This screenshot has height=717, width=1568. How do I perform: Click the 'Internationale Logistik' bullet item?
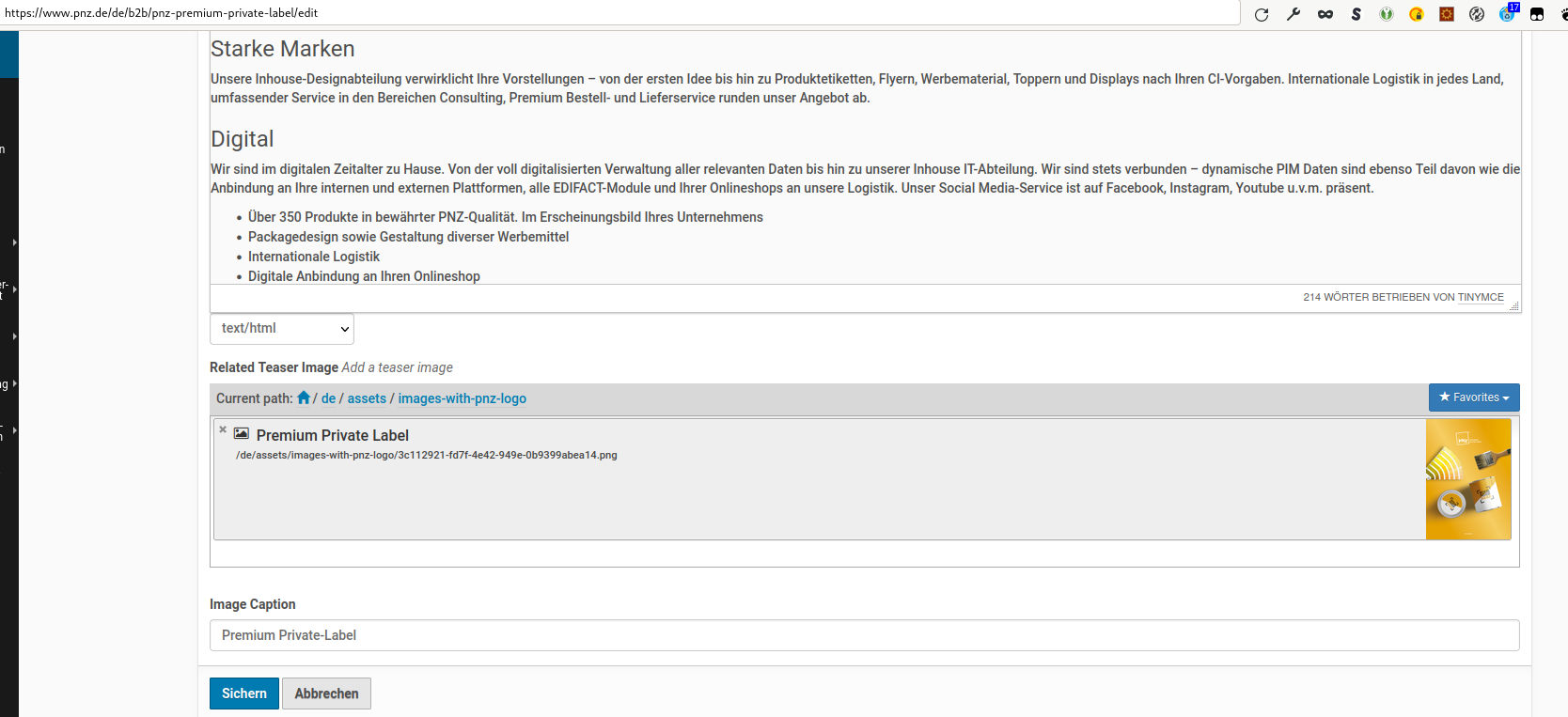[x=314, y=257]
